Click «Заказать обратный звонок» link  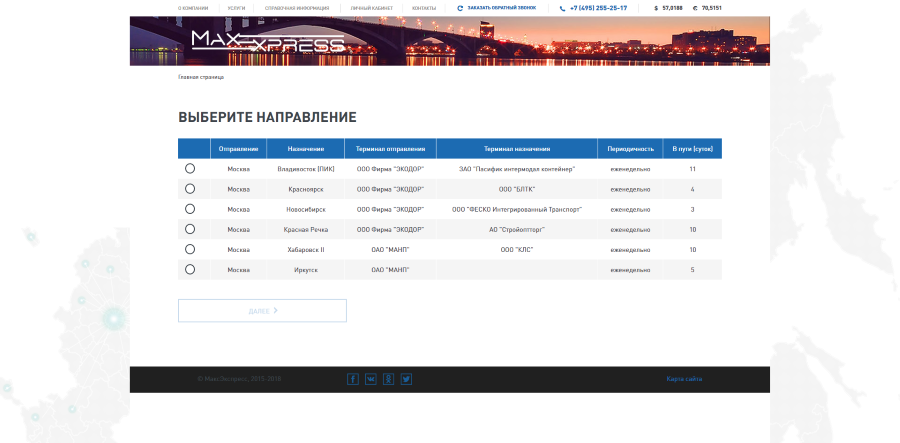click(501, 8)
